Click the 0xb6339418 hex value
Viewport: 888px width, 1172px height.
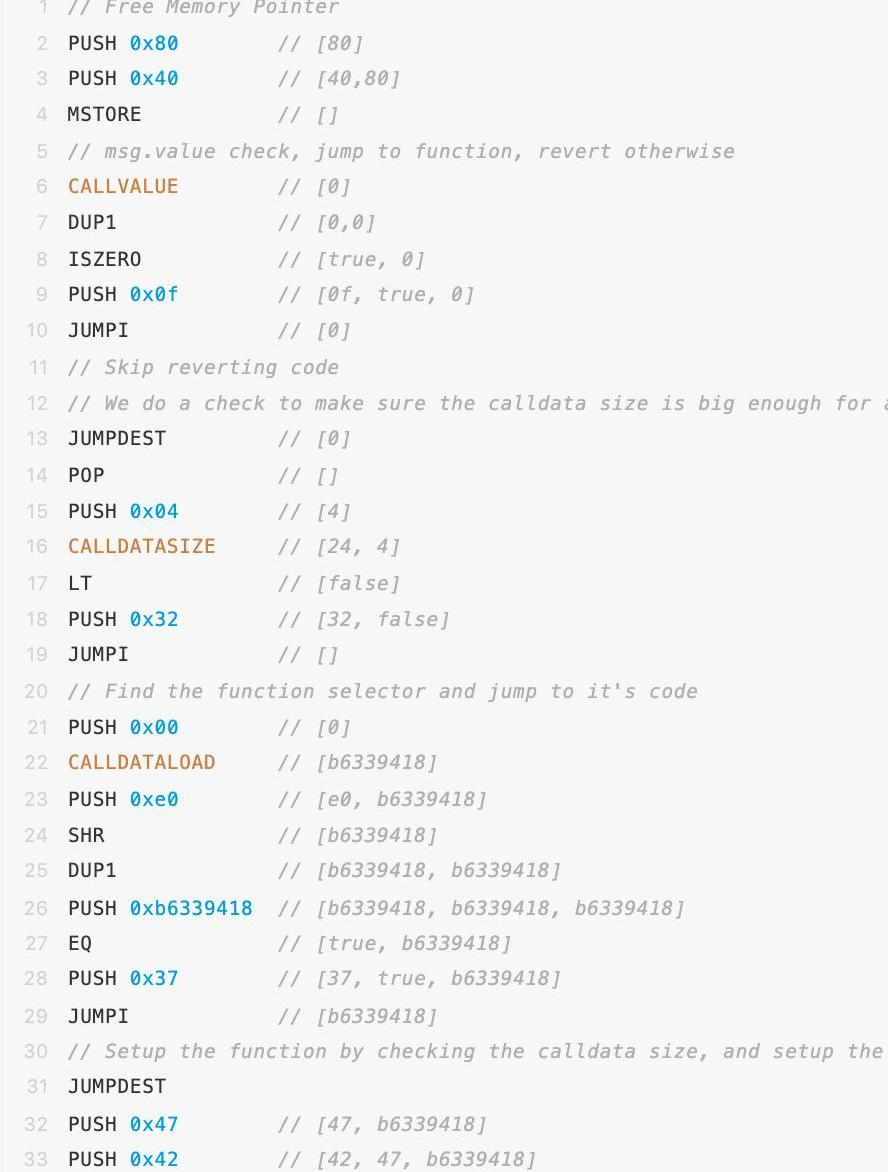(x=191, y=908)
